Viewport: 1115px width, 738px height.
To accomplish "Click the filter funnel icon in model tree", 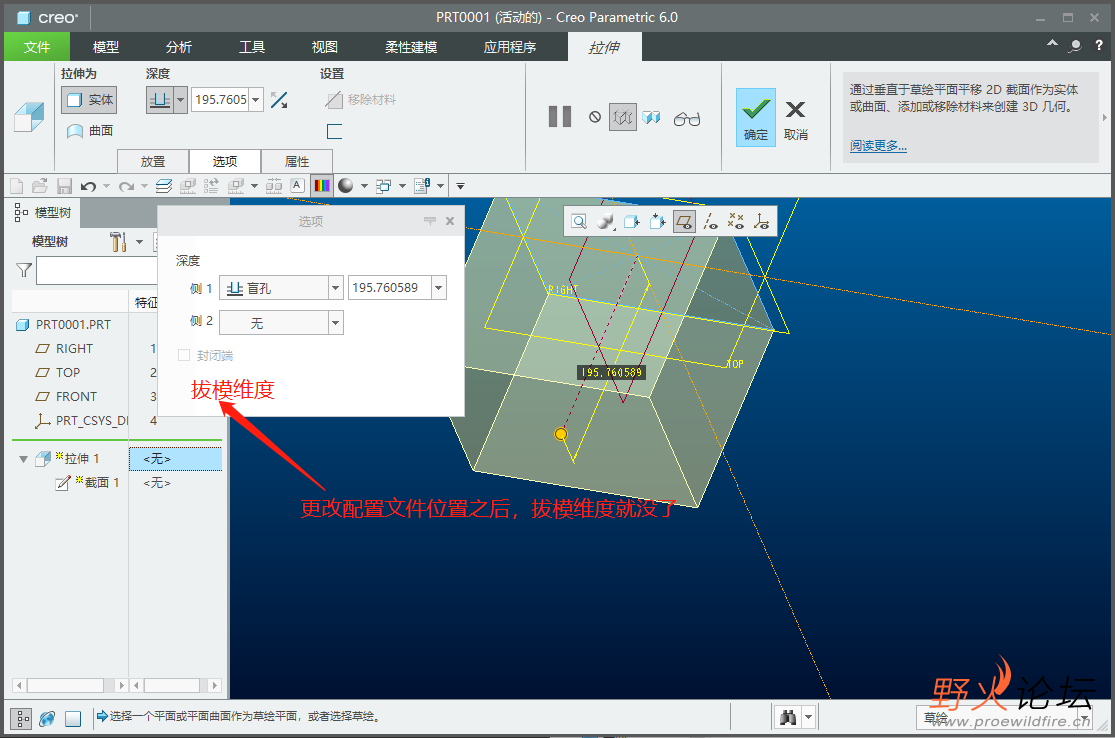I will pyautogui.click(x=24, y=270).
